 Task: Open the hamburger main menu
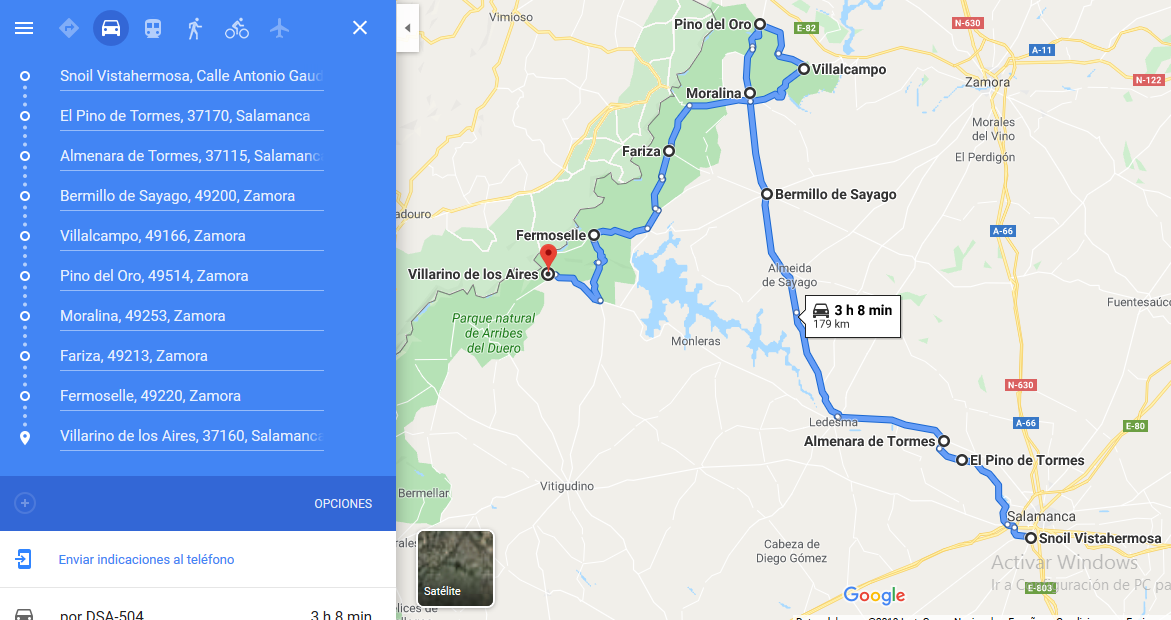24,28
